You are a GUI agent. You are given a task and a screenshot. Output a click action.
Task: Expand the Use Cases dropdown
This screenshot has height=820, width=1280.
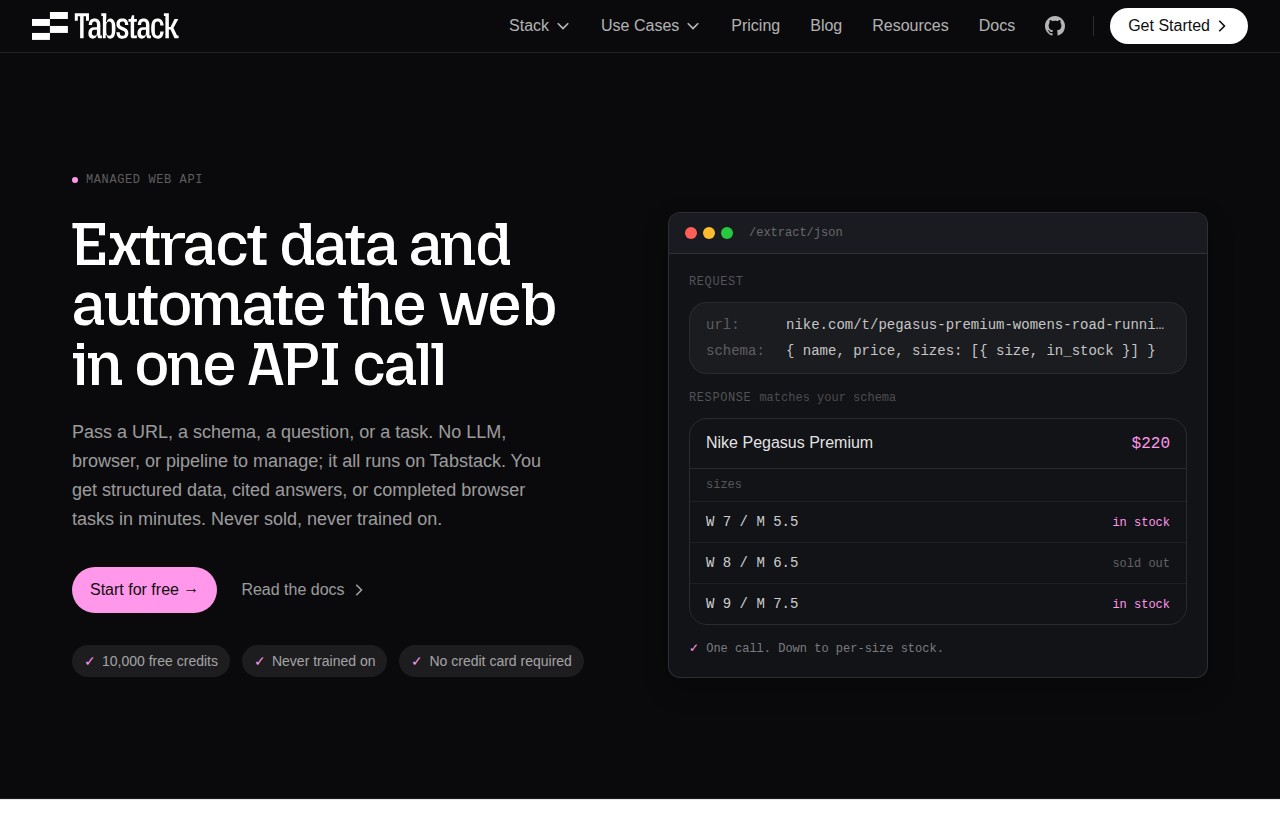click(650, 26)
